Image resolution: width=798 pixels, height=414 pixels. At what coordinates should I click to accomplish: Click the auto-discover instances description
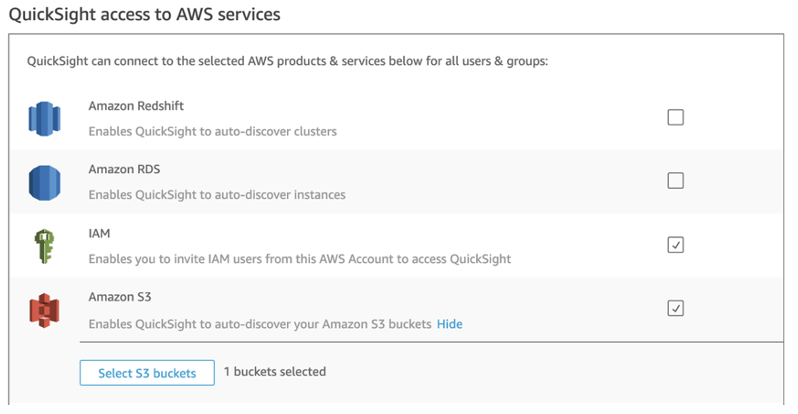(217, 195)
